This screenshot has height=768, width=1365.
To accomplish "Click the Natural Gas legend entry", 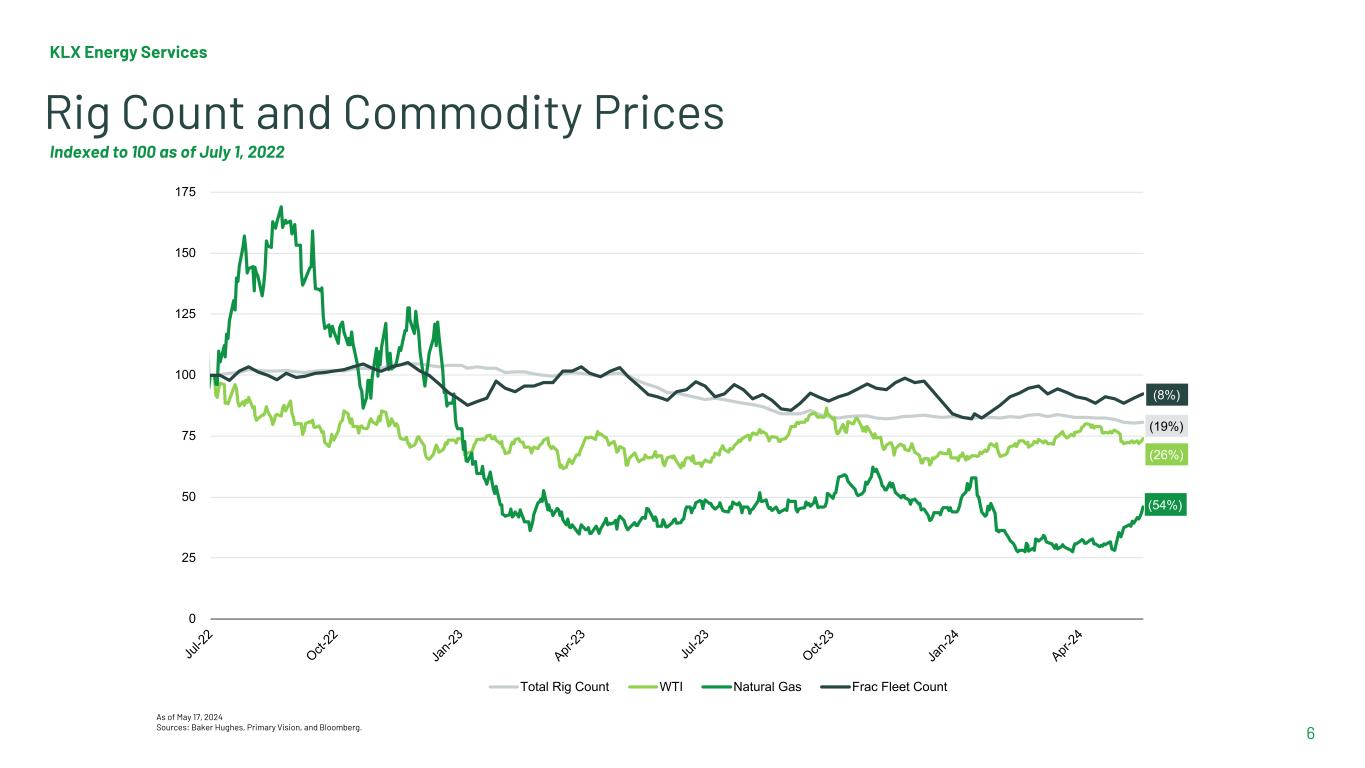I will tap(767, 686).
